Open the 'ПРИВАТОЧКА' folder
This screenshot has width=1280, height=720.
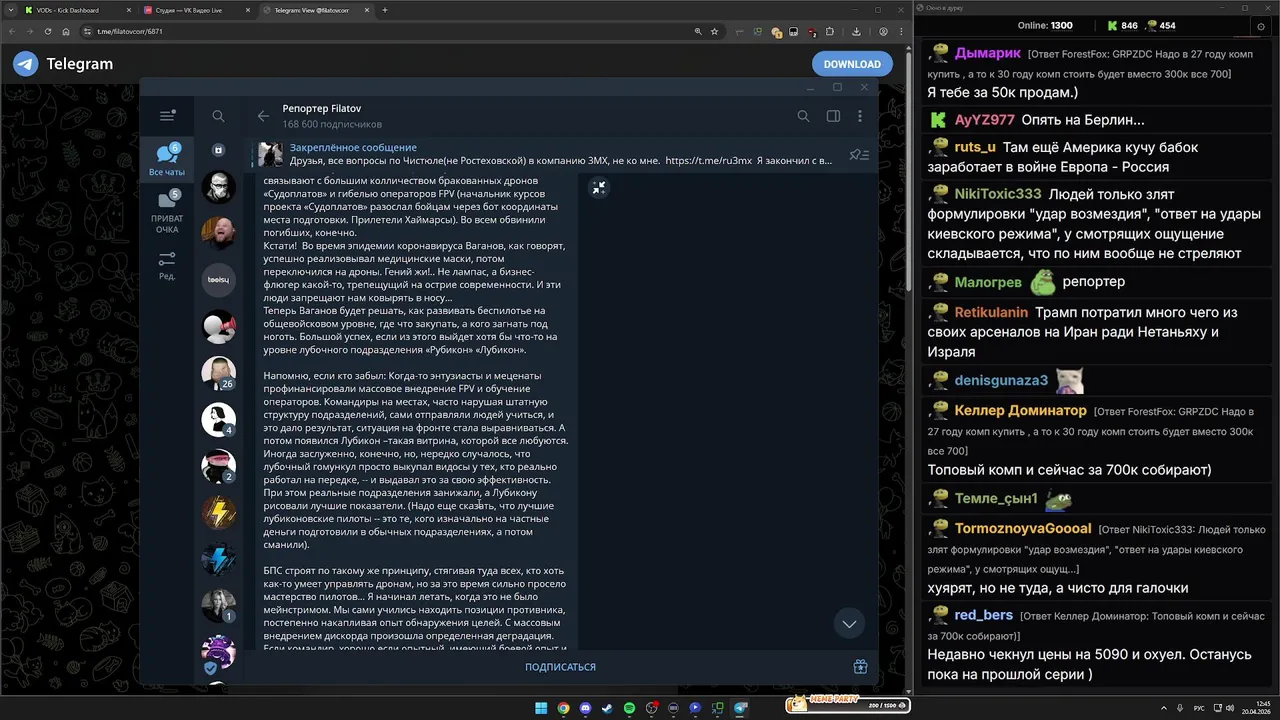tap(167, 212)
